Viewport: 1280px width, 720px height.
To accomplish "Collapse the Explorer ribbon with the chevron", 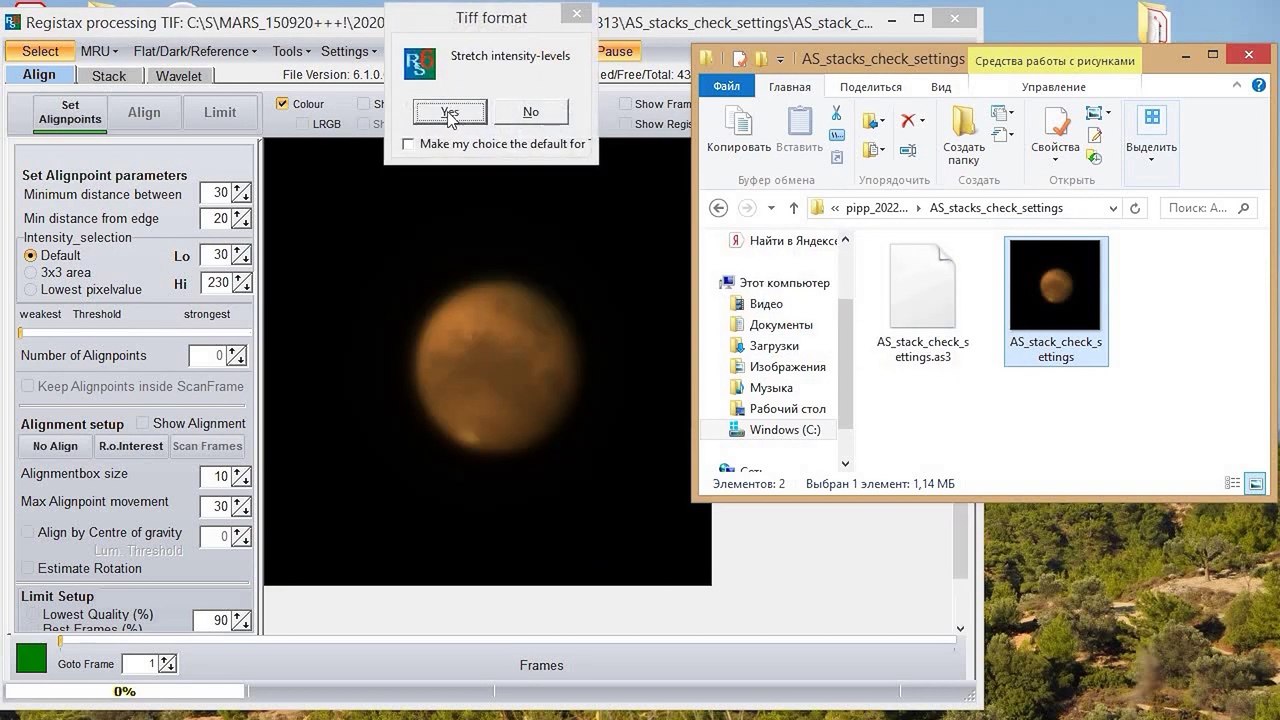I will pos(1236,86).
